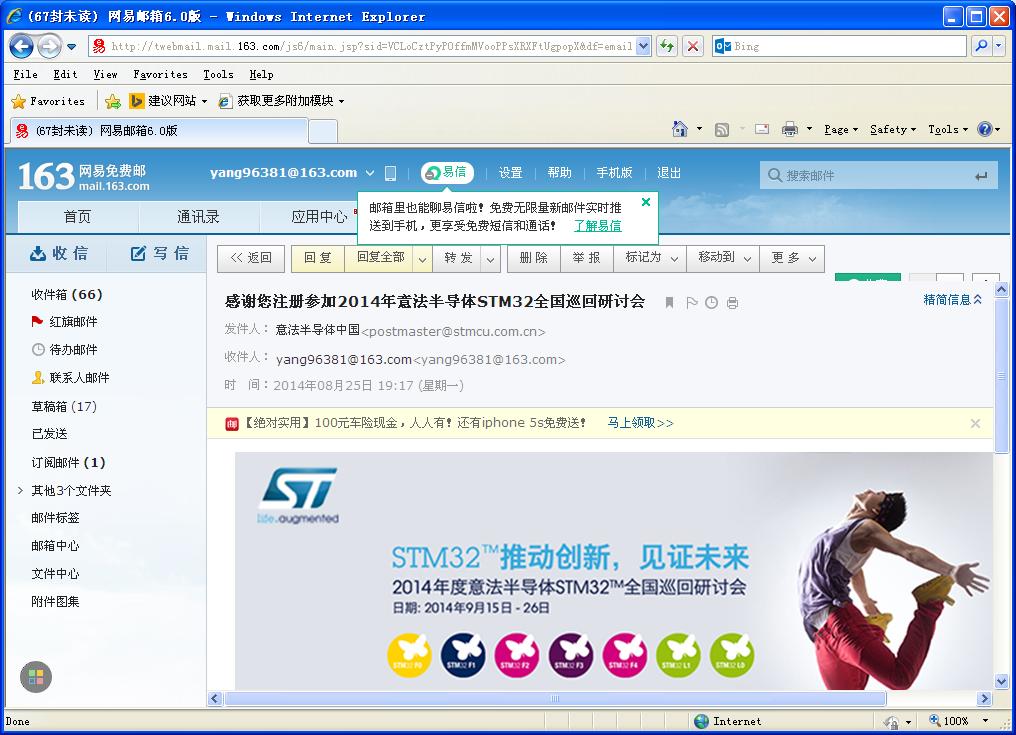Follow the 马上领取>> link

point(640,423)
